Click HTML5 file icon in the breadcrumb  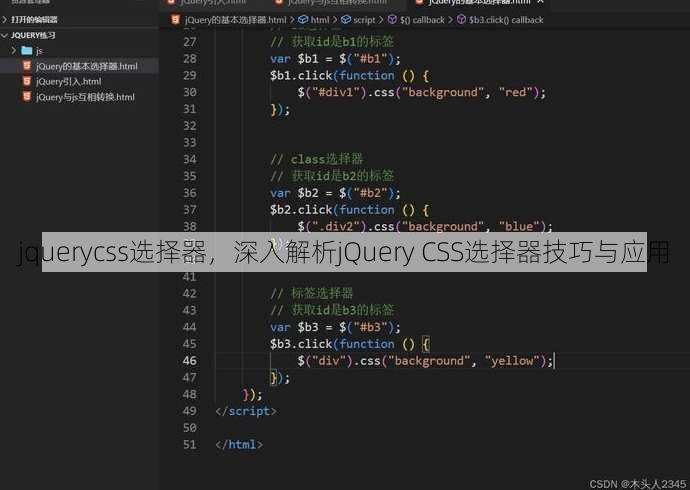(175, 19)
